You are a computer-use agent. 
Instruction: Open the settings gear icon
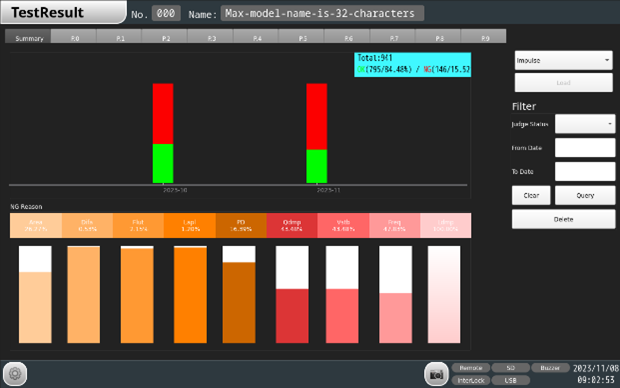coord(15,373)
